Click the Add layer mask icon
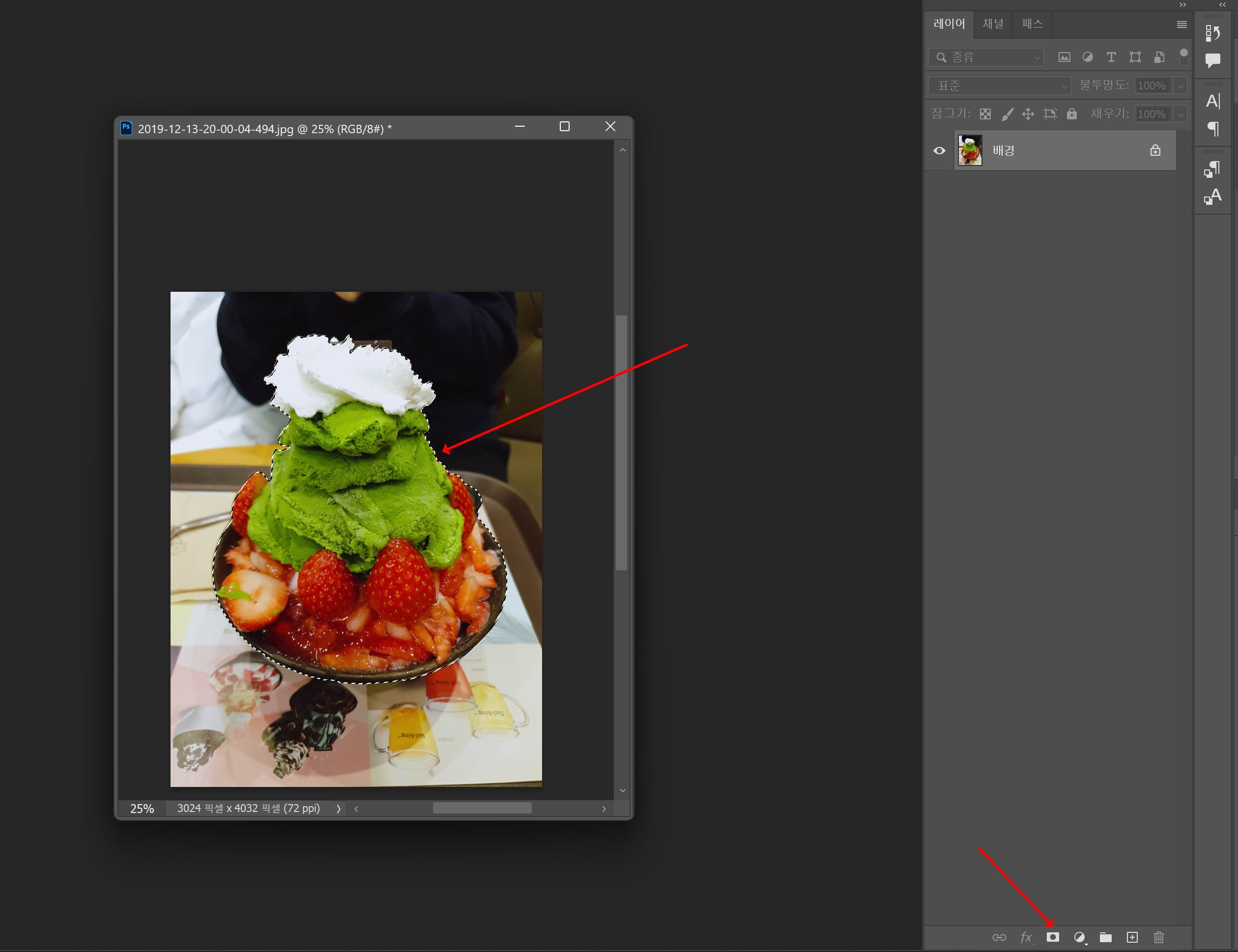 [x=1053, y=937]
